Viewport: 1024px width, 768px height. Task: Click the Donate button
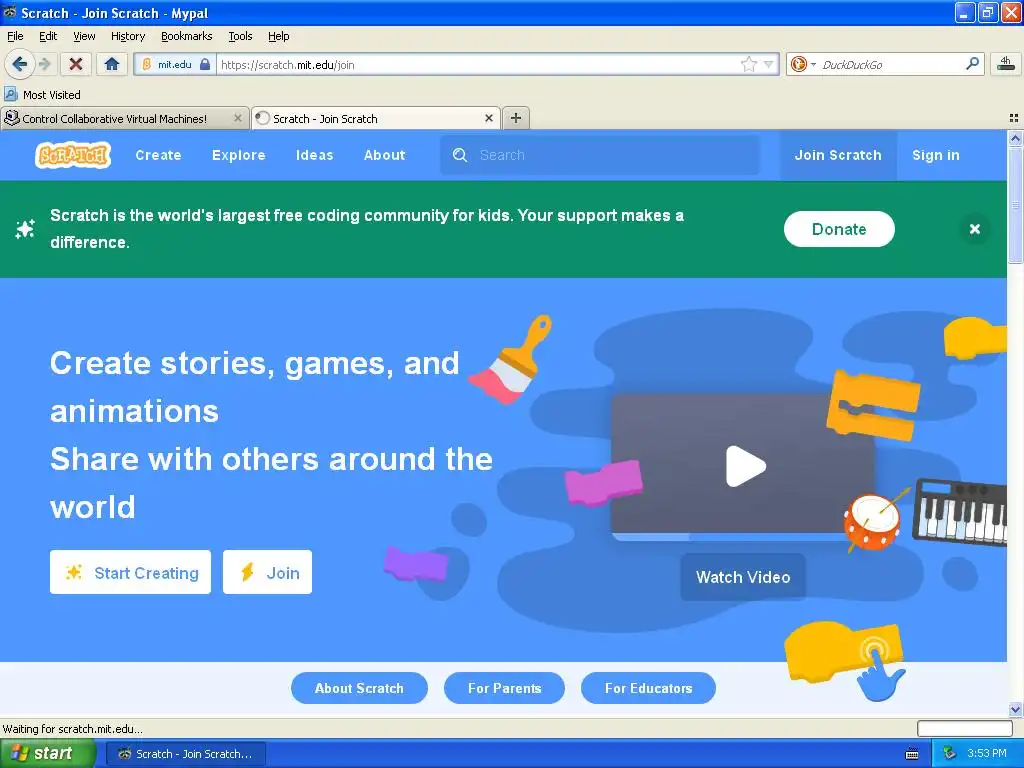pyautogui.click(x=839, y=229)
